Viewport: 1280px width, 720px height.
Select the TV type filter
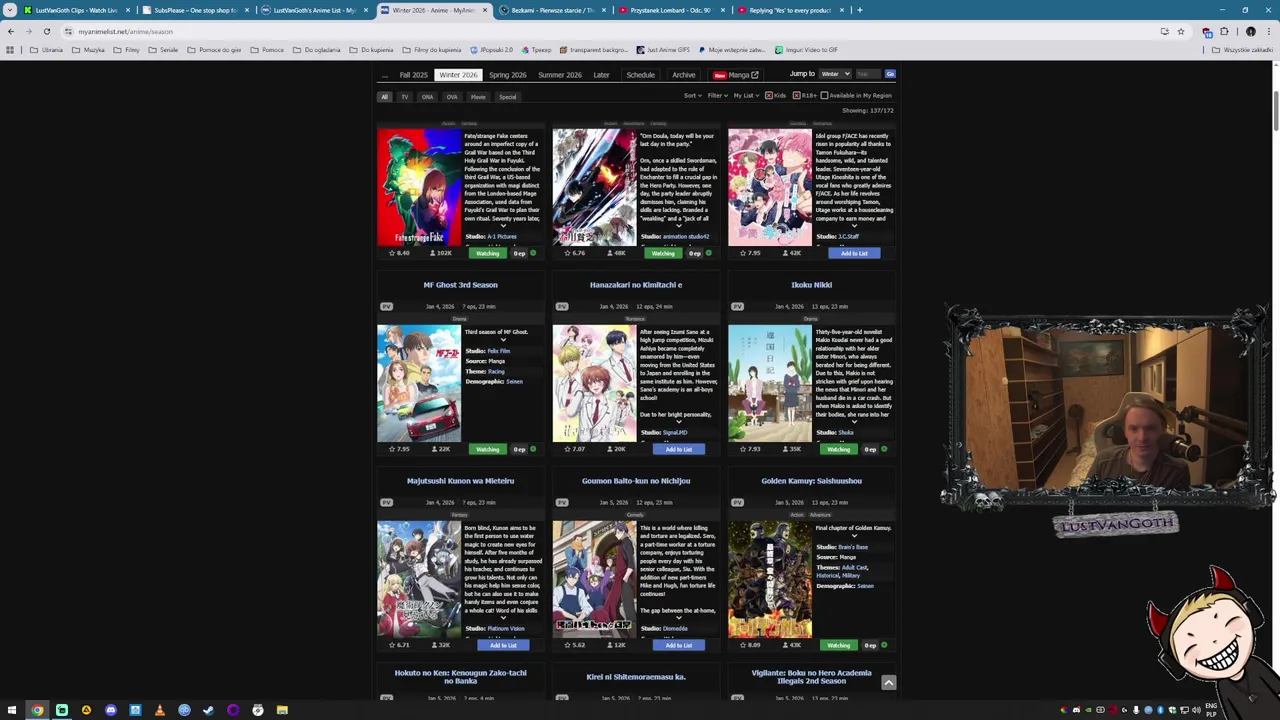tap(405, 97)
